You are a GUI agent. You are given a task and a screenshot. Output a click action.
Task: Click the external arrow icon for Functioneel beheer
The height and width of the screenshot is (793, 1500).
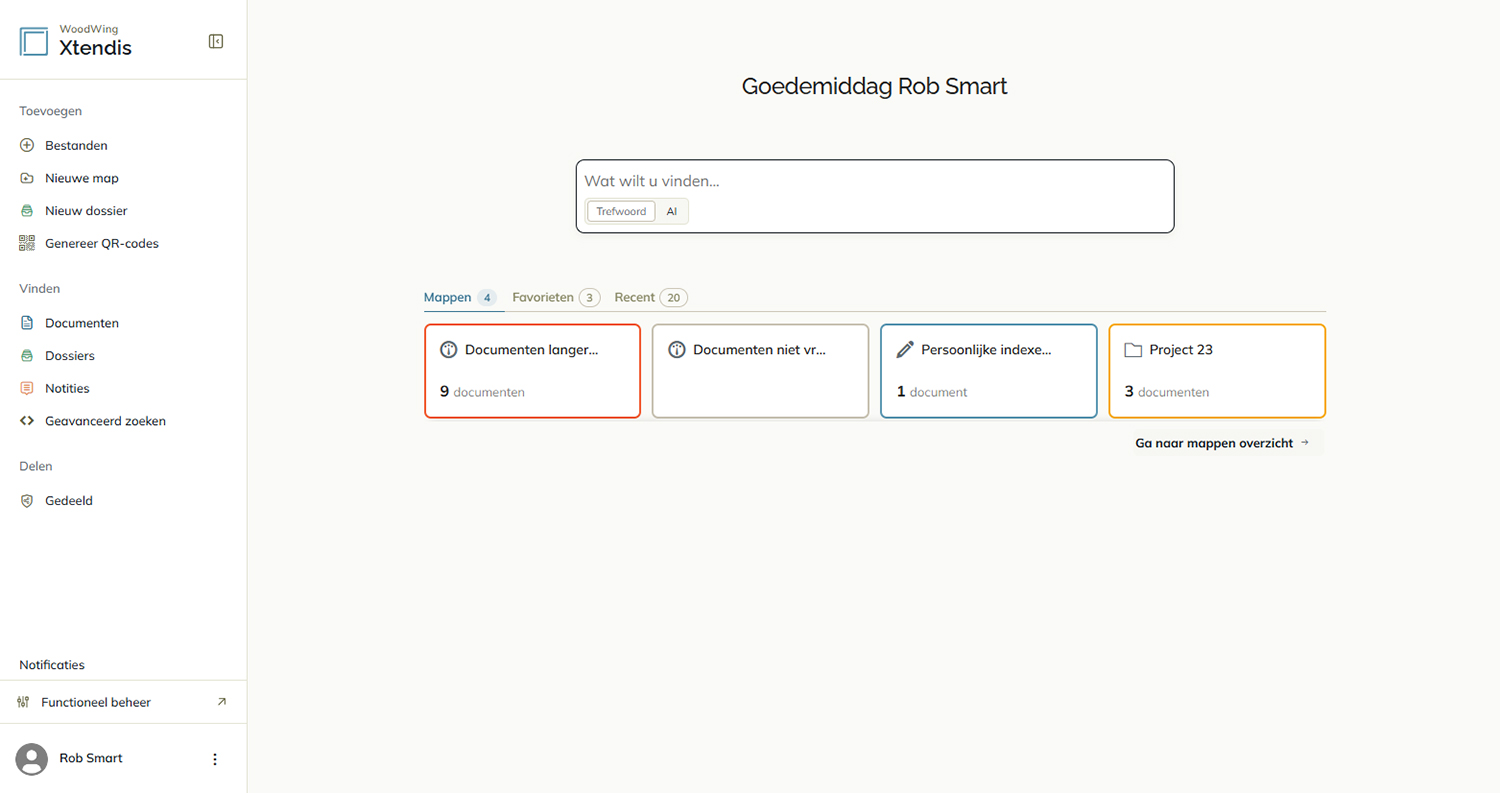pyautogui.click(x=222, y=702)
